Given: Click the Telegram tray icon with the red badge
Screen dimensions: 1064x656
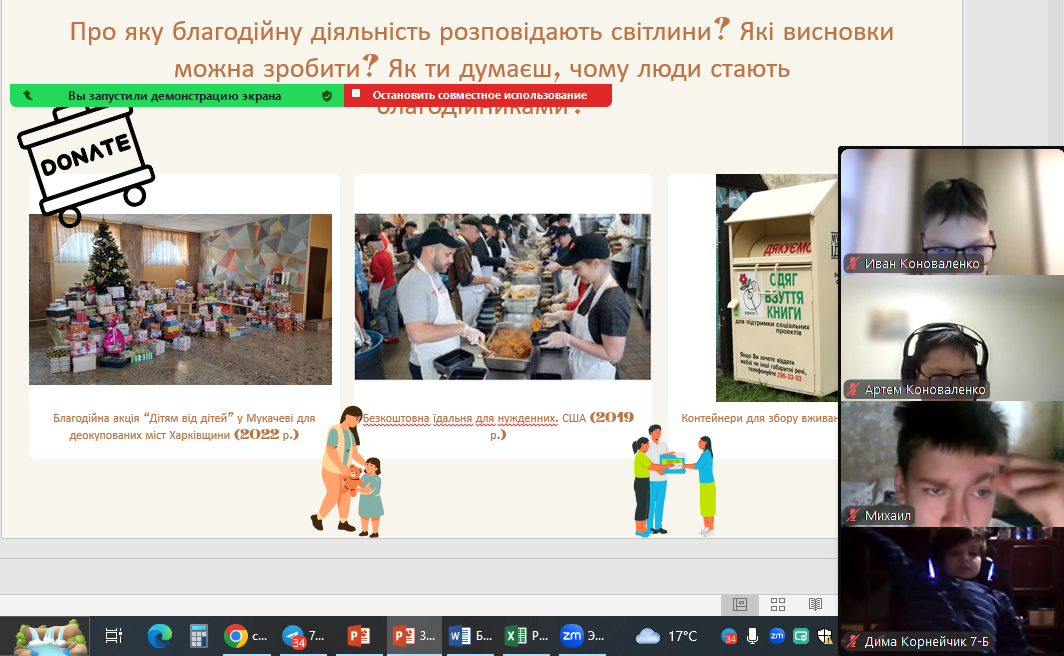Looking at the screenshot, I should 729,636.
